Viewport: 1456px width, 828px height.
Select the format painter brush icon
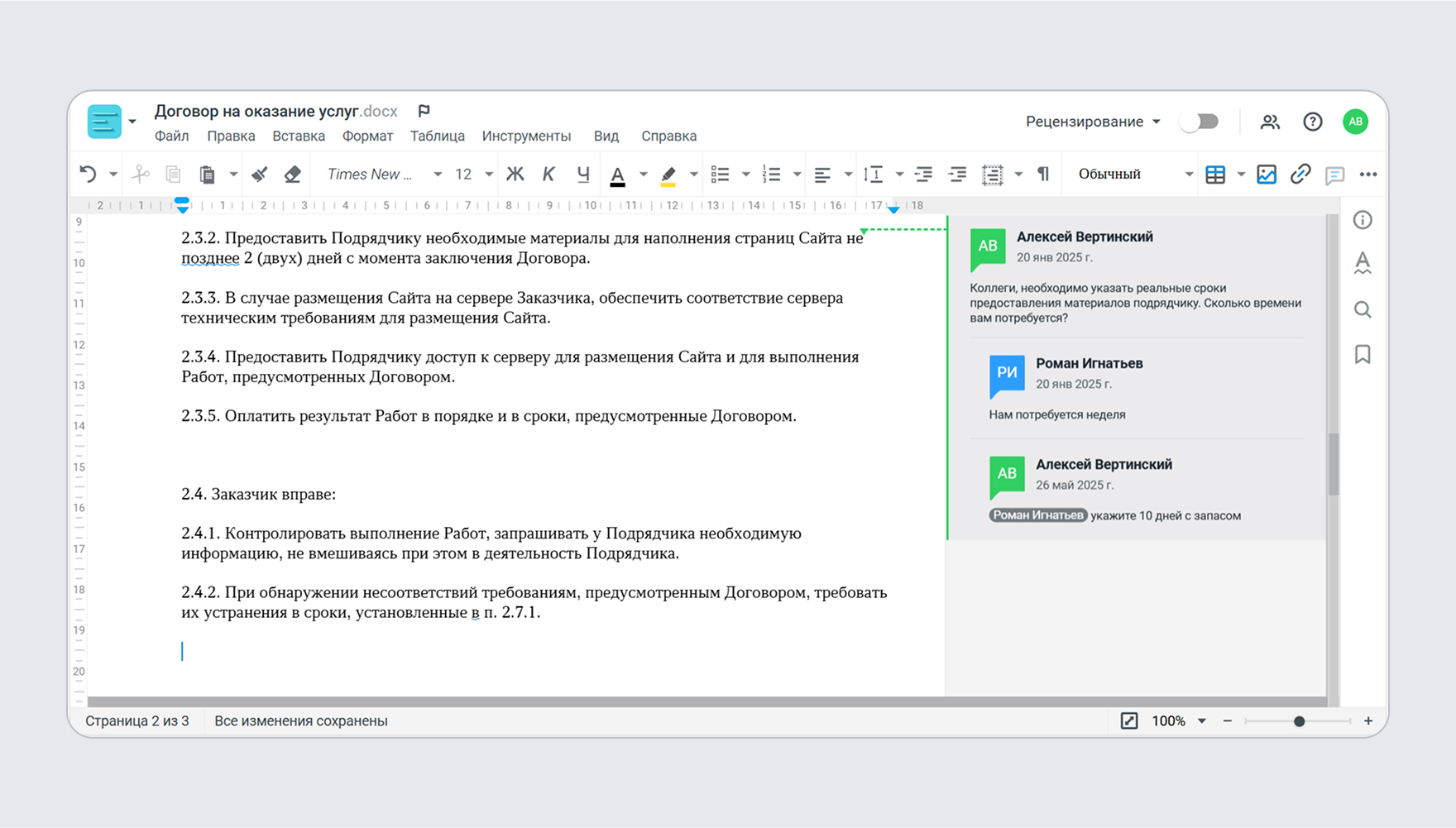pos(260,174)
